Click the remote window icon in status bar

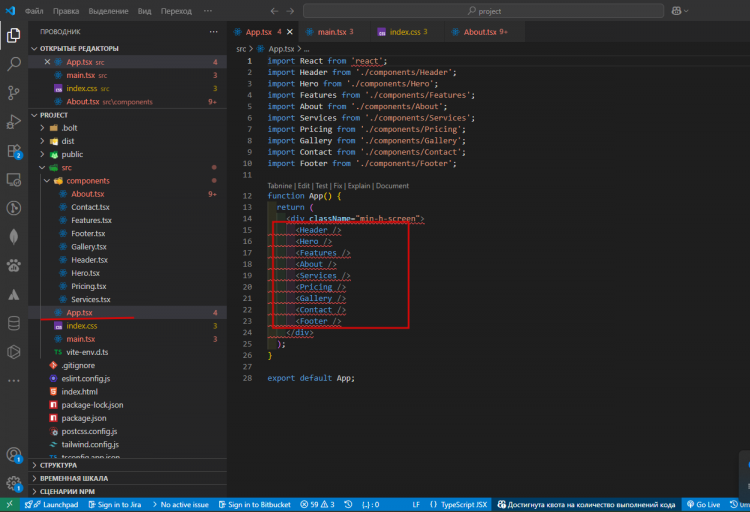(10, 504)
